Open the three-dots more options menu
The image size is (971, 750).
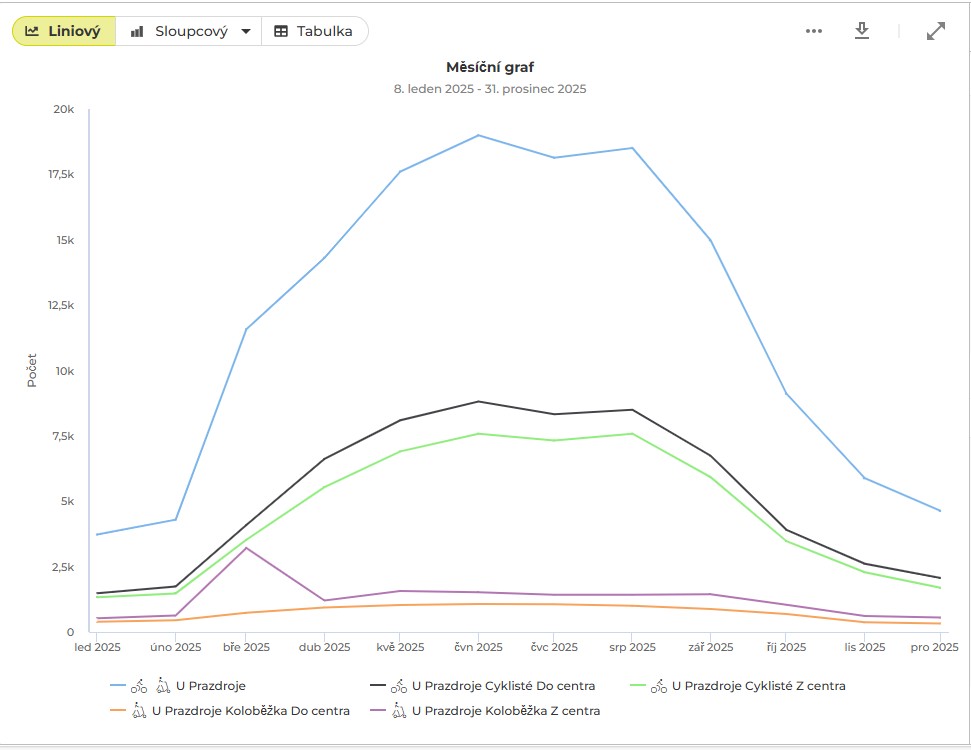tap(814, 31)
